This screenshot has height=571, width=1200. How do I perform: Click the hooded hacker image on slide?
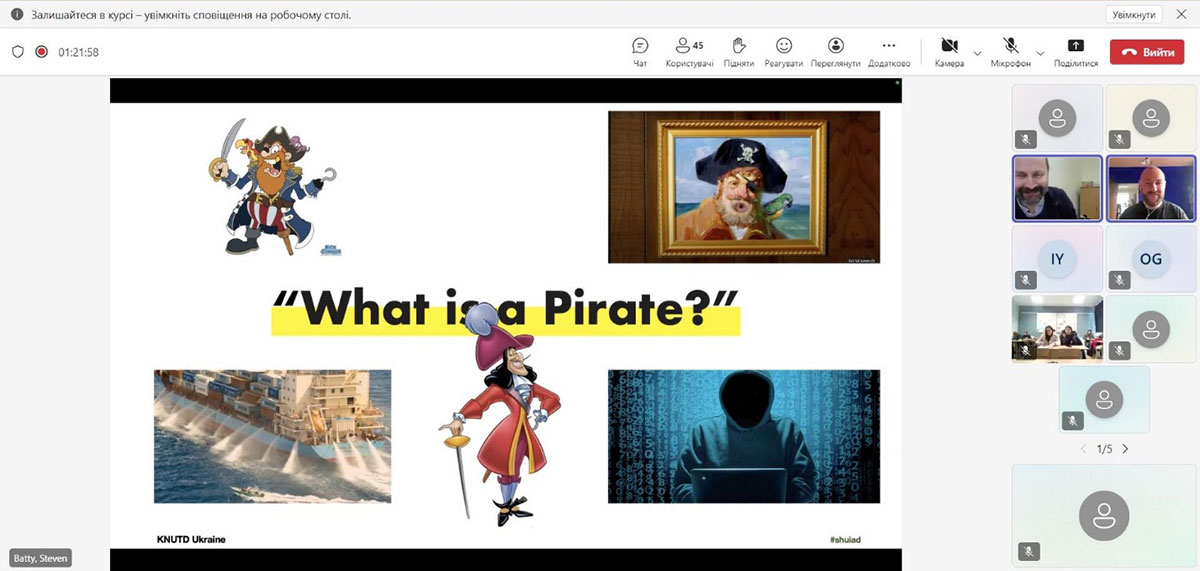click(744, 436)
